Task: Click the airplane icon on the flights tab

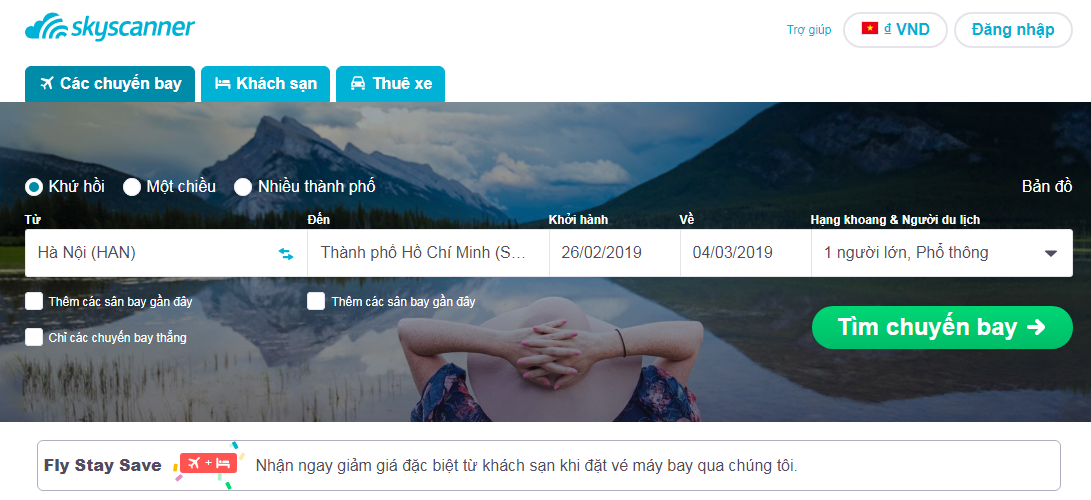Action: tap(47, 84)
